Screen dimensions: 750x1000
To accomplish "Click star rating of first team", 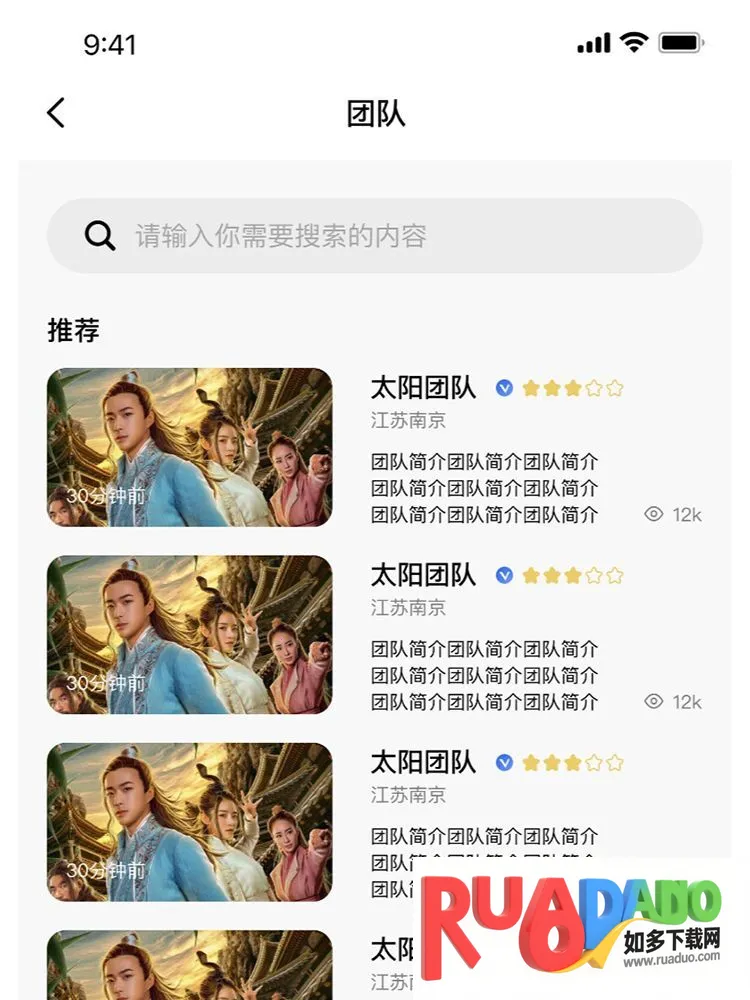I will [x=572, y=388].
